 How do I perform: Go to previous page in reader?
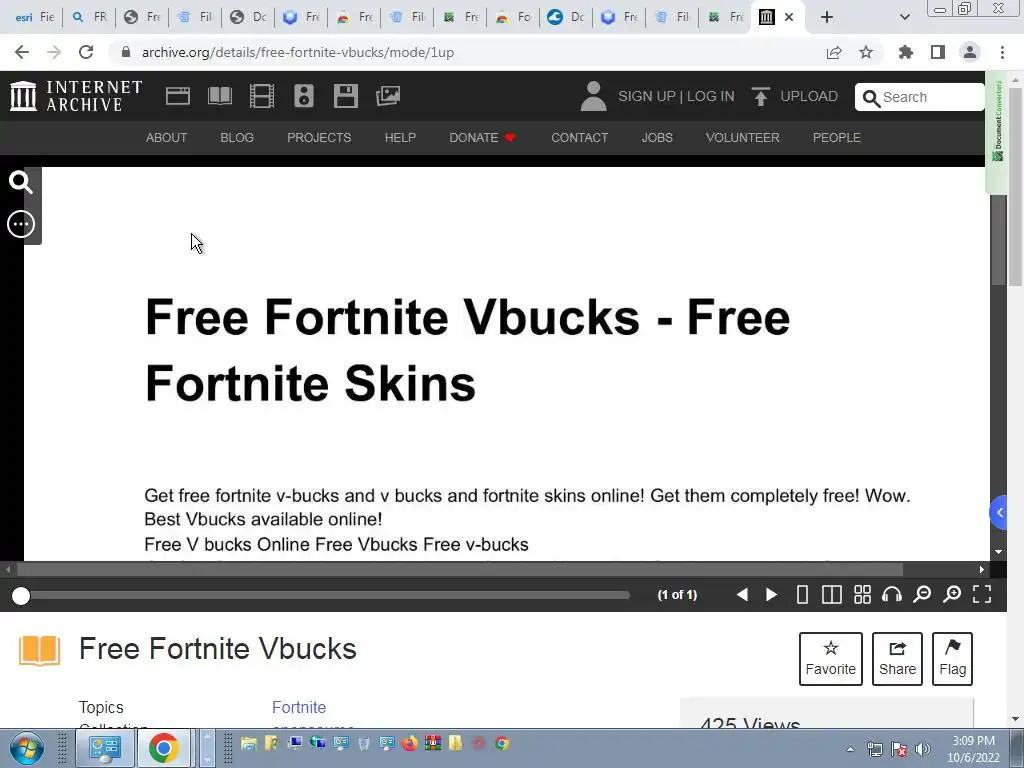742,594
